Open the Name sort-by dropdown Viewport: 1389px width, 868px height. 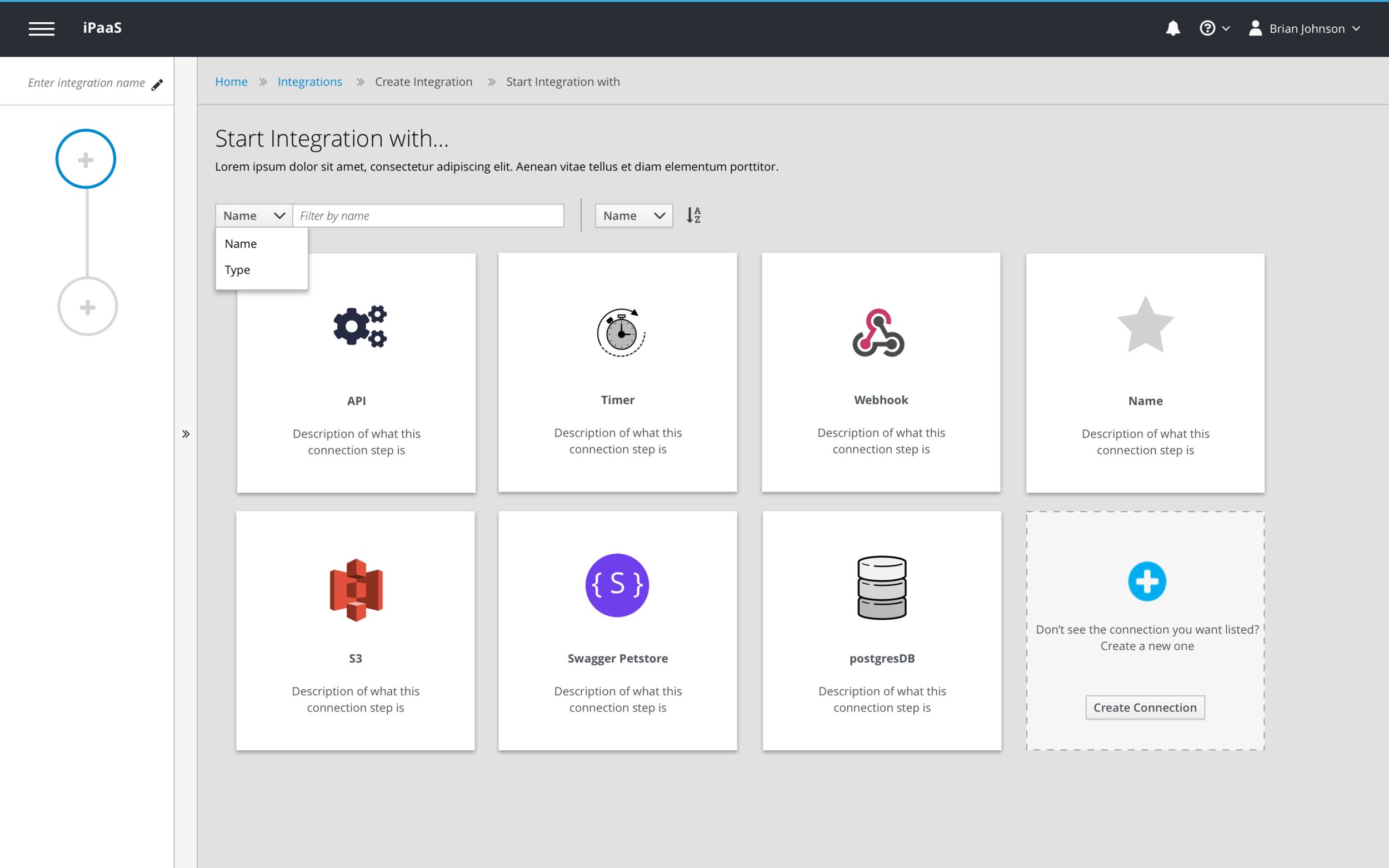coord(634,215)
